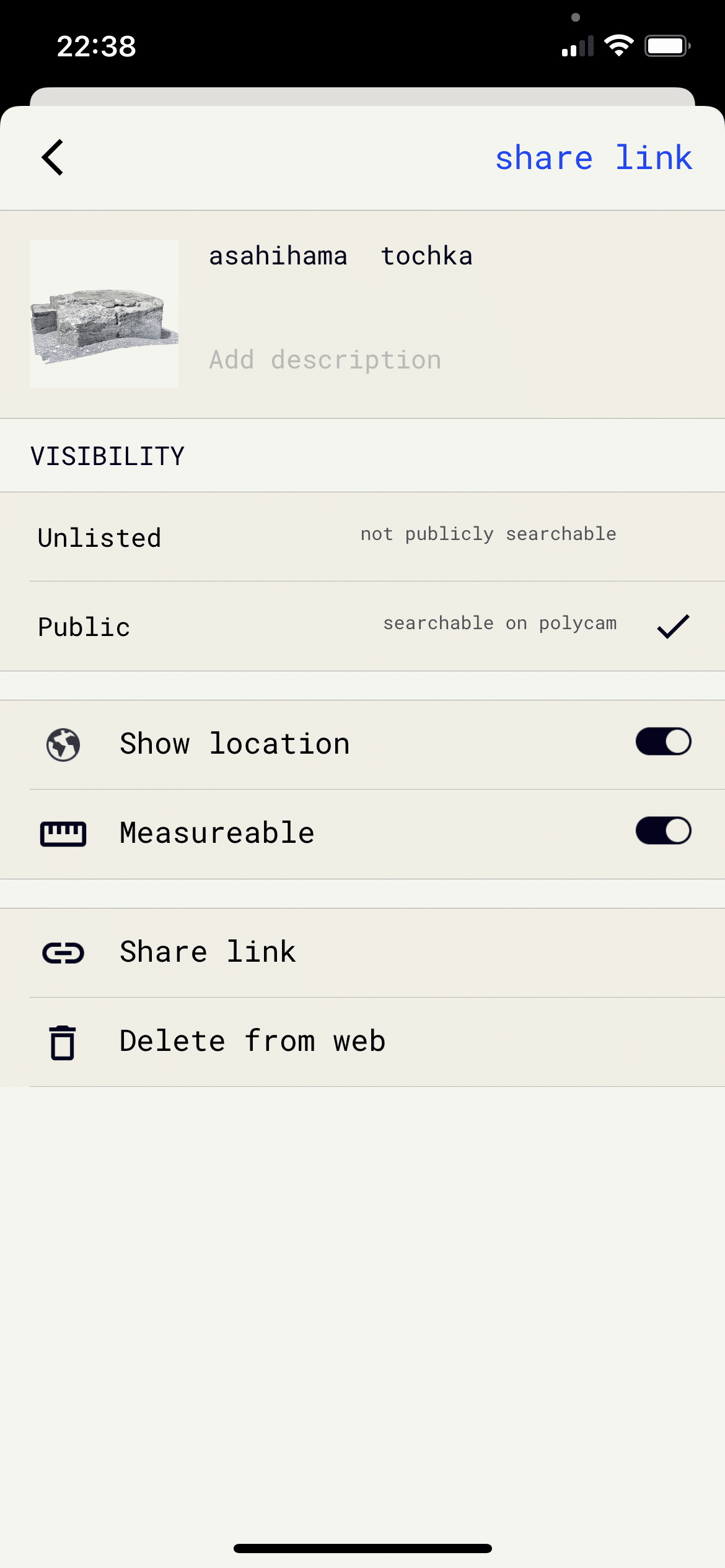Tap the trash can icon

pos(63,1042)
